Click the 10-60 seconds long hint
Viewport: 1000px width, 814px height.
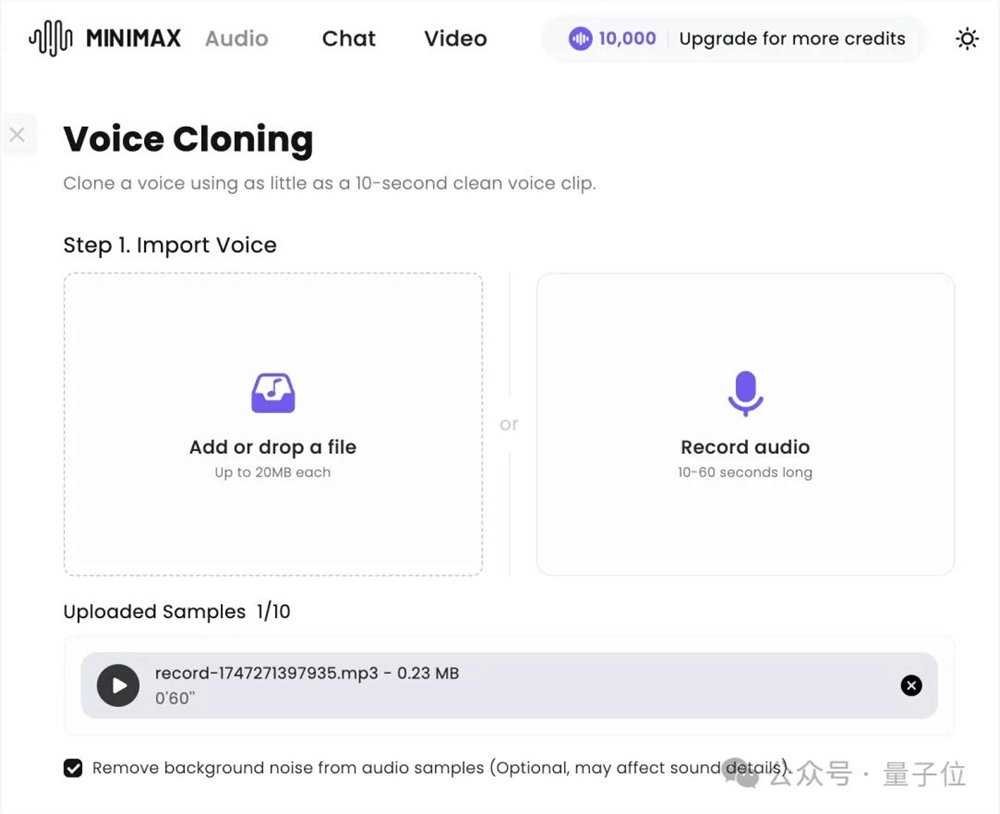745,473
